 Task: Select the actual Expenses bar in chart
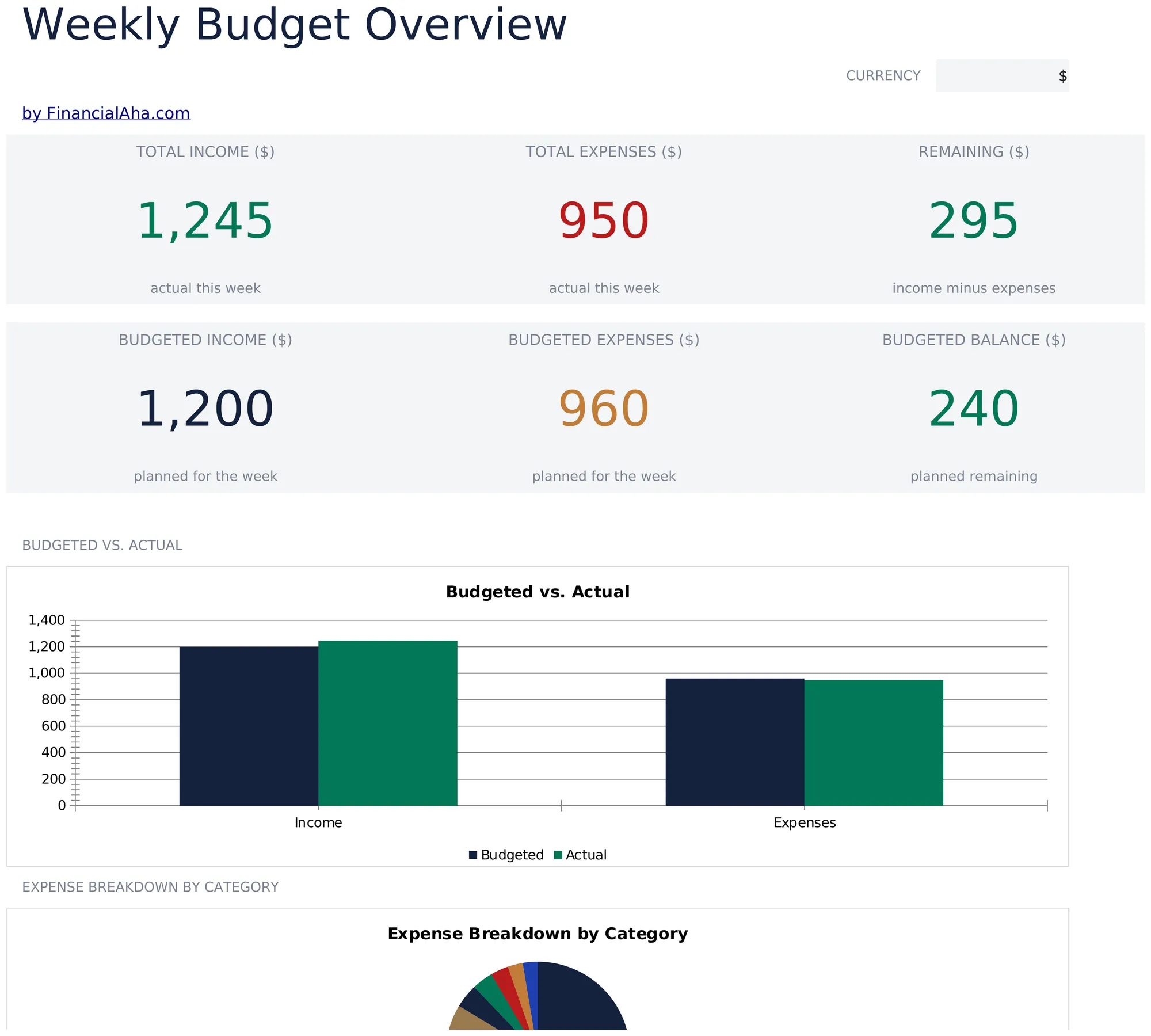tap(874, 742)
